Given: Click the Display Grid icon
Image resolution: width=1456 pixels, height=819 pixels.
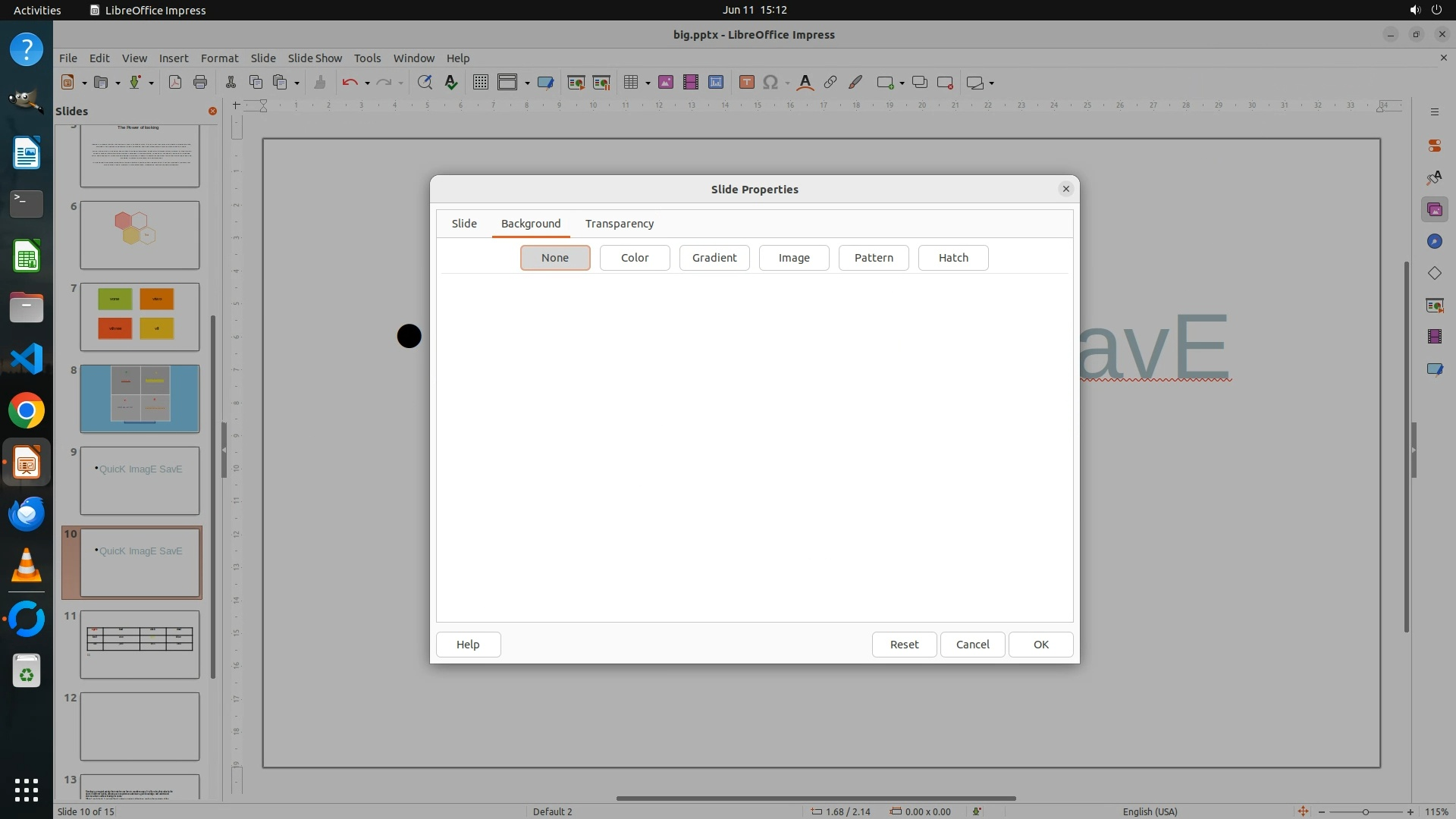Looking at the screenshot, I should coord(480,83).
